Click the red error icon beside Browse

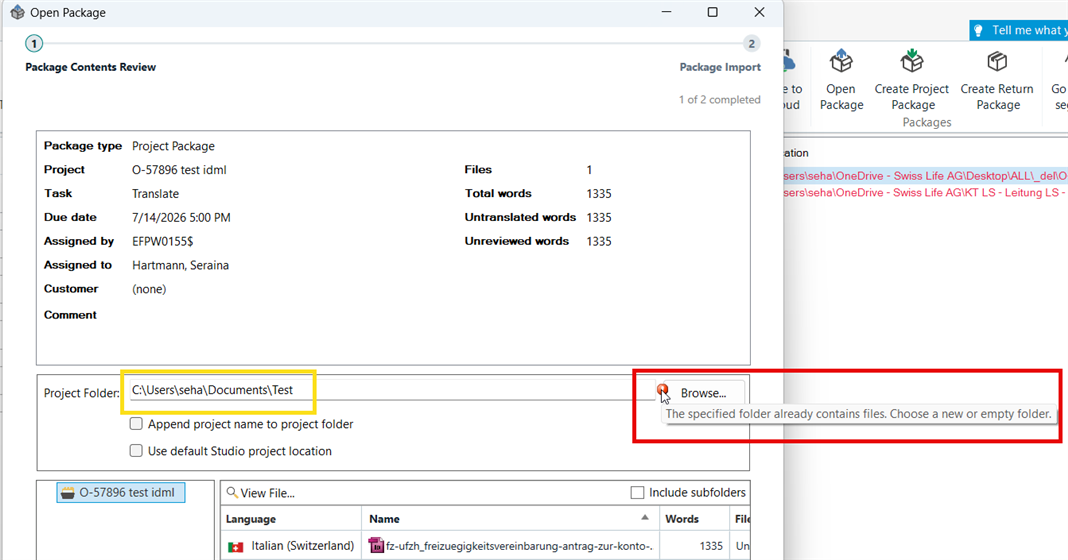point(662,390)
